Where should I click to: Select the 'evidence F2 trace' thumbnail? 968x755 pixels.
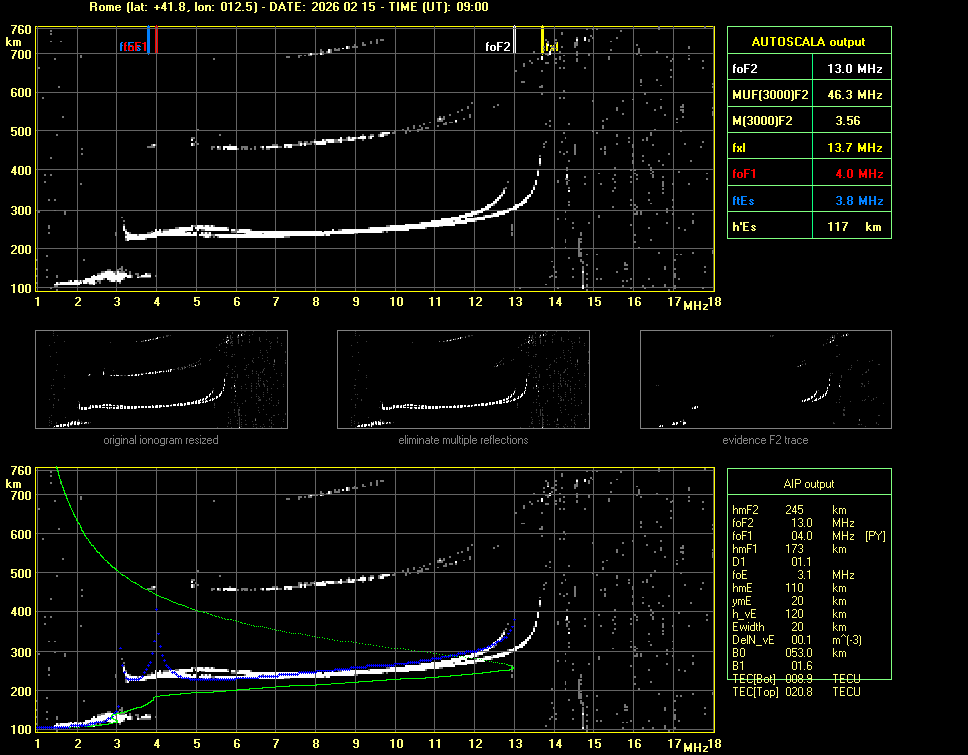pos(765,380)
